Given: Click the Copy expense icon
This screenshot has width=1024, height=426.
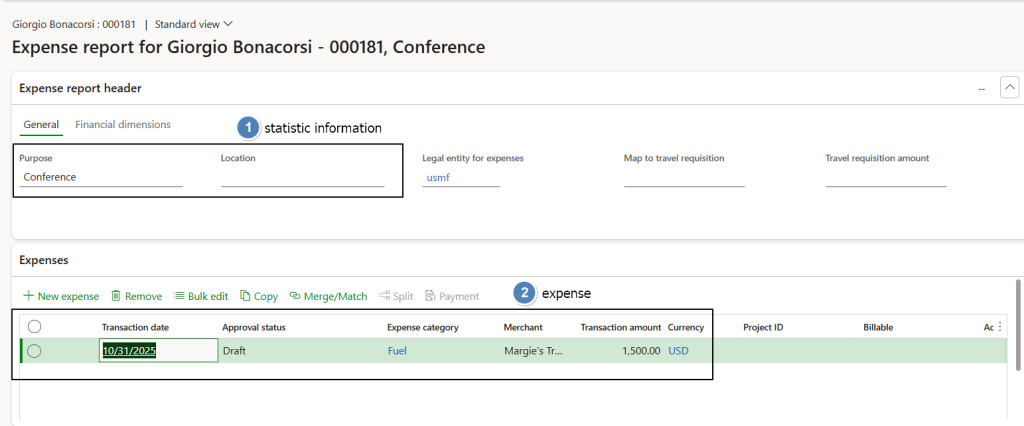Looking at the screenshot, I should click(x=245, y=296).
